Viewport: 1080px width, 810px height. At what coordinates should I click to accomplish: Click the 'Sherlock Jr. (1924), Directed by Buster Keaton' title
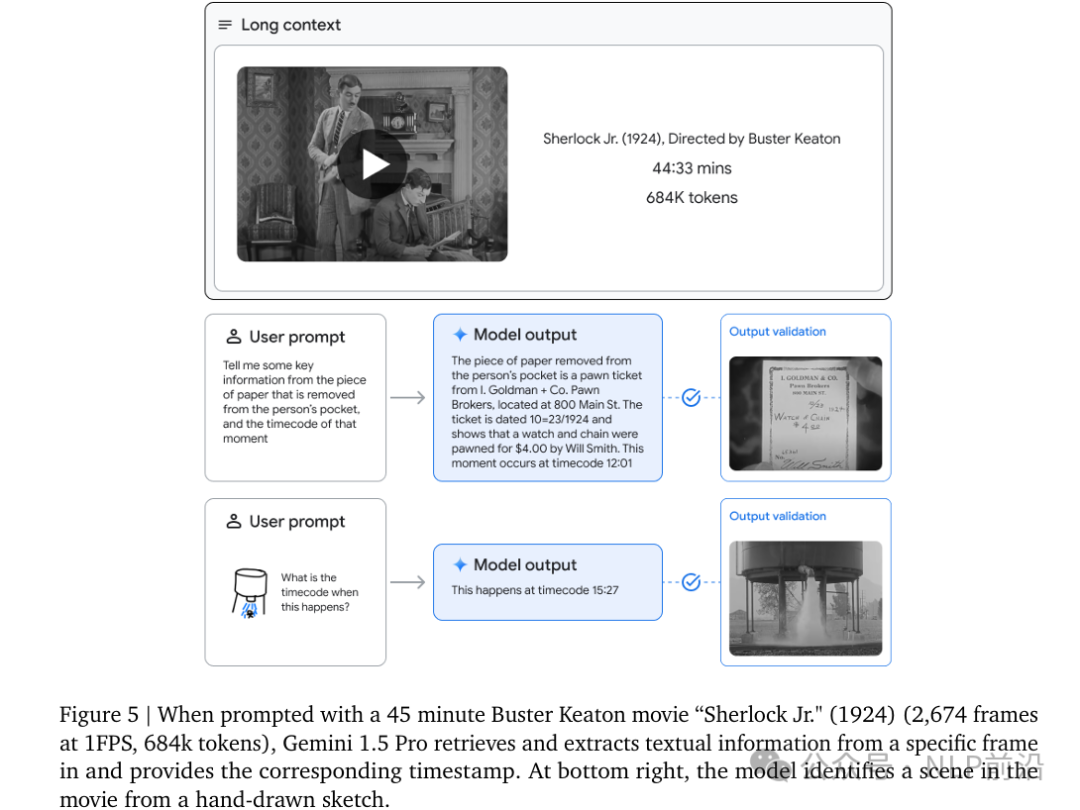692,138
